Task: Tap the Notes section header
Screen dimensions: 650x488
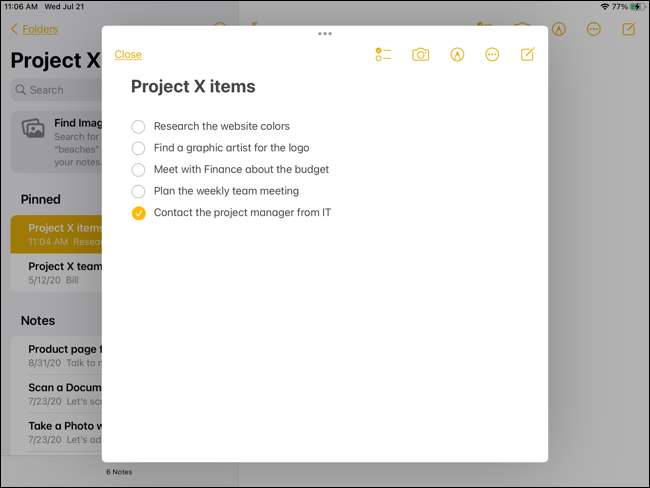Action: (38, 320)
